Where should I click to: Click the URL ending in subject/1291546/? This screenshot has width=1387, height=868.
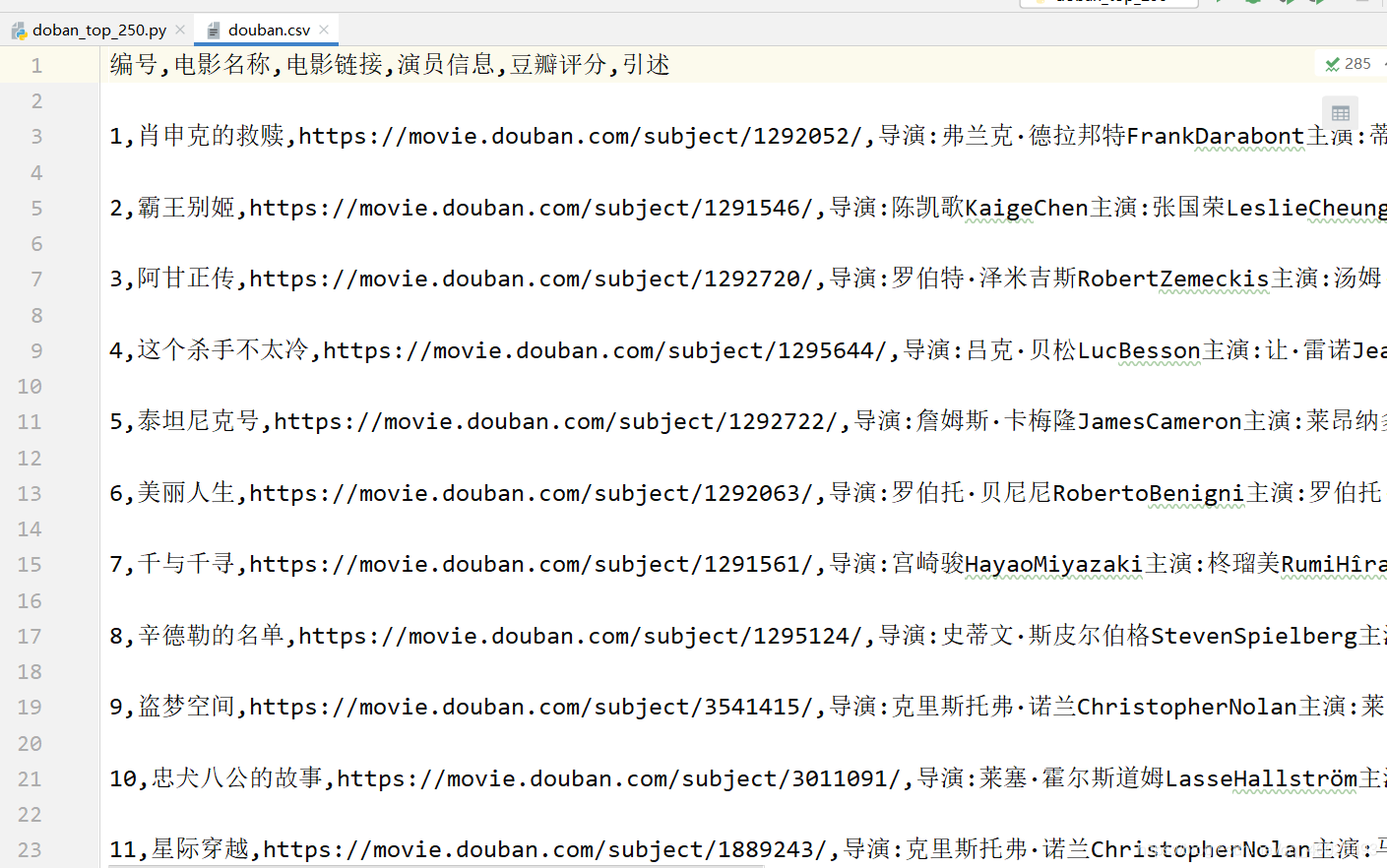(532, 208)
